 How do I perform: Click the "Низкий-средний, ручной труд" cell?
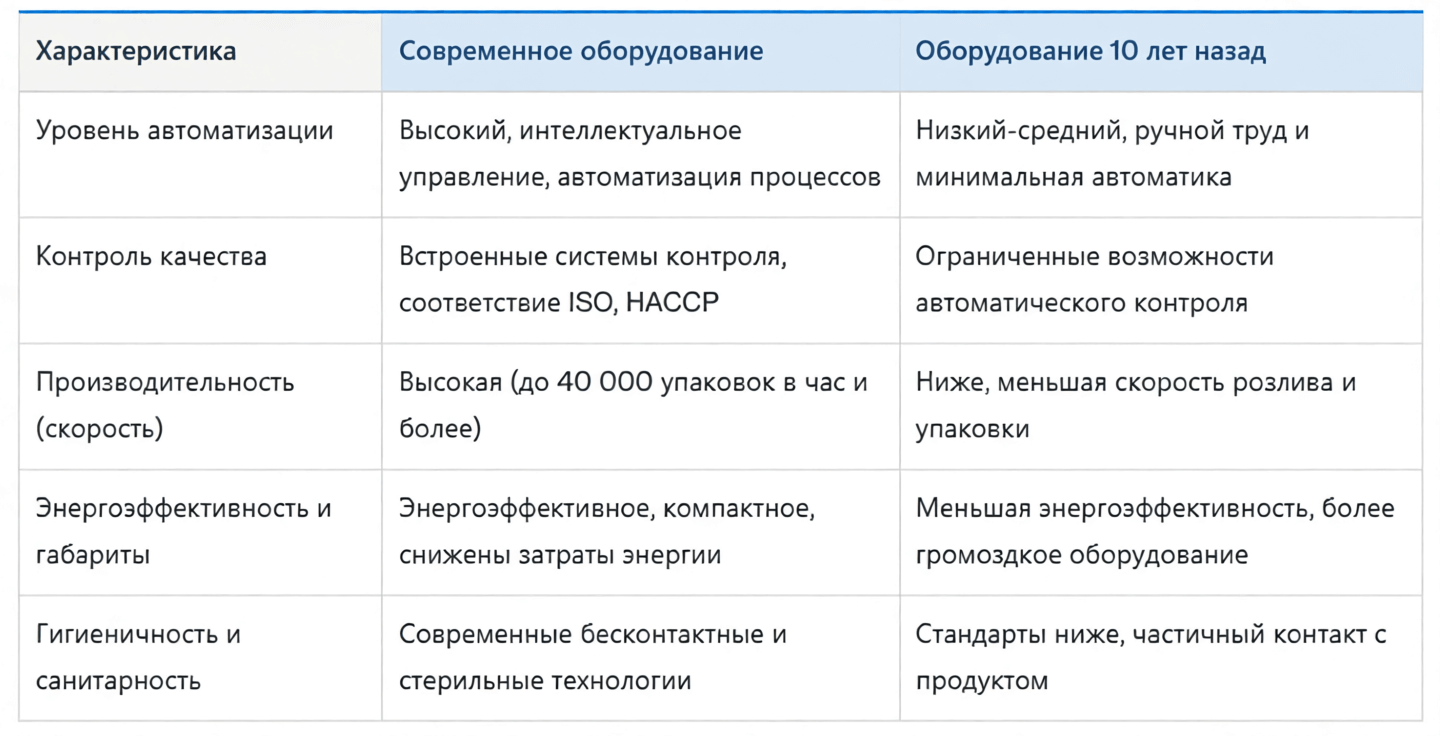coord(1112,154)
